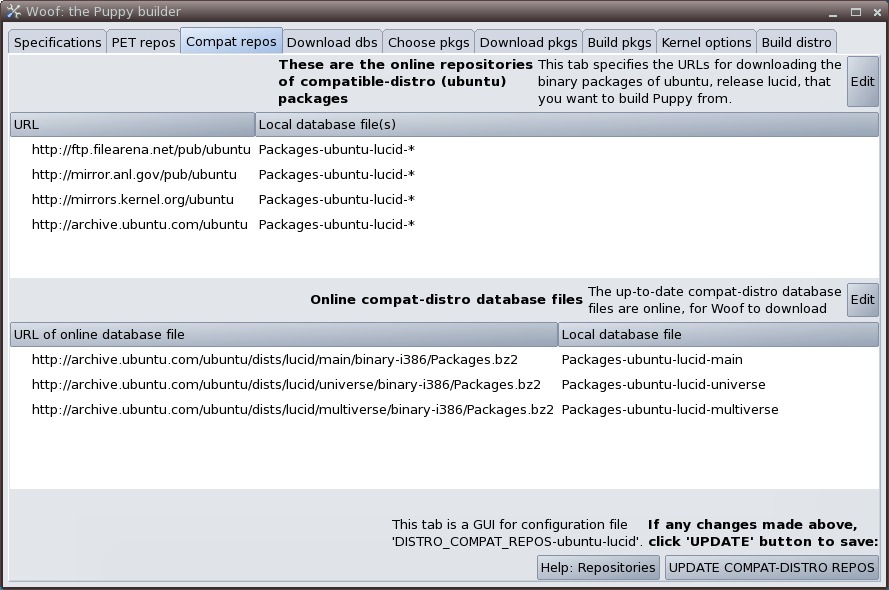
Task: Switch to Build pkgs tab
Action: tap(619, 42)
